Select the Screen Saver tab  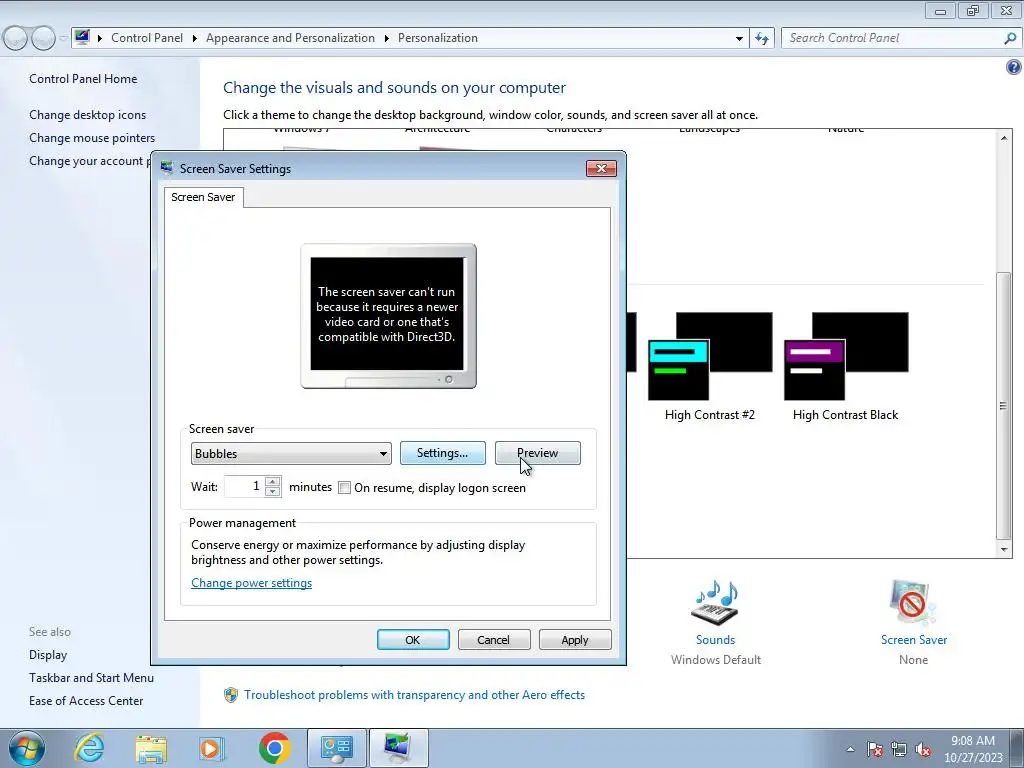[x=203, y=197]
